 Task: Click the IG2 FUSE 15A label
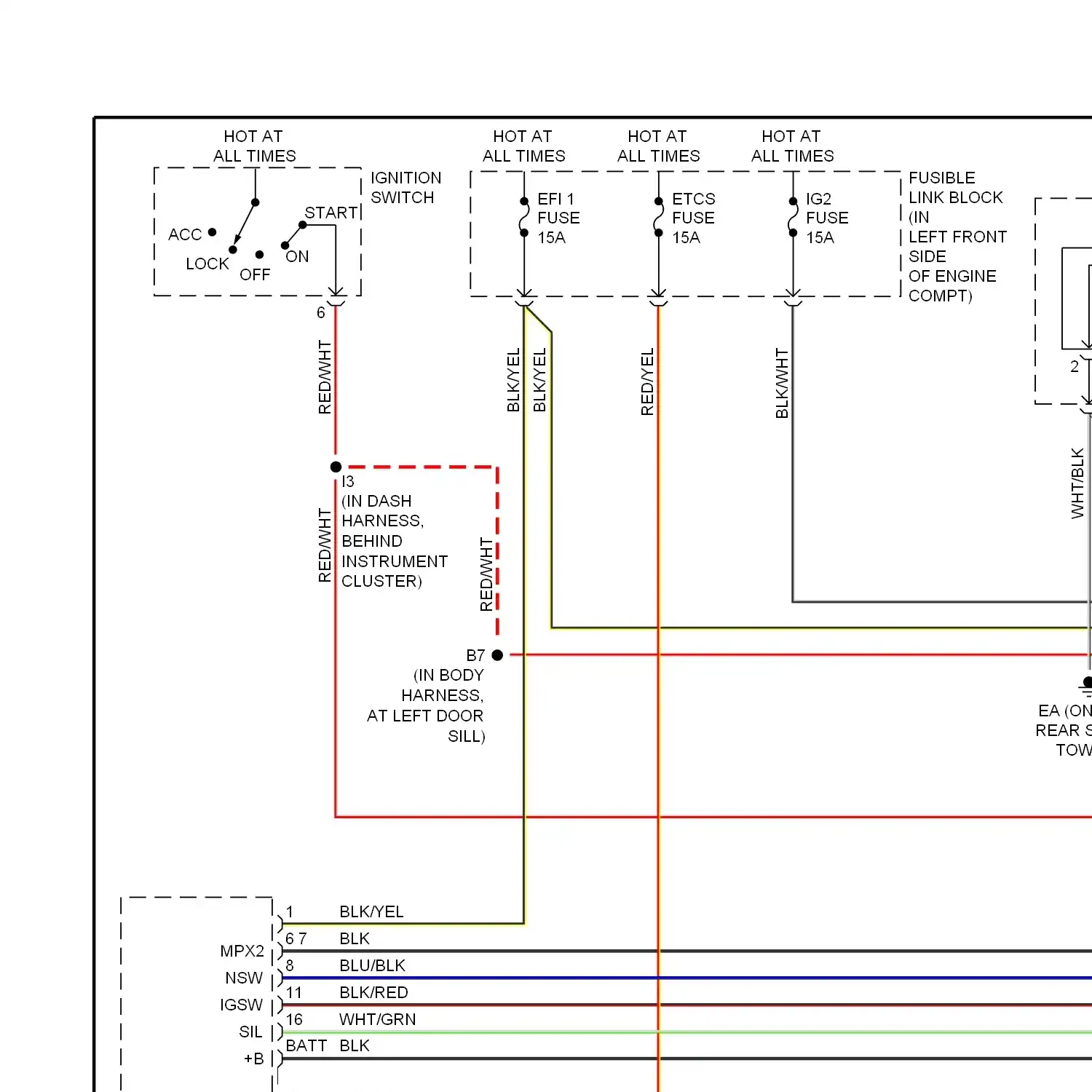pyautogui.click(x=827, y=218)
